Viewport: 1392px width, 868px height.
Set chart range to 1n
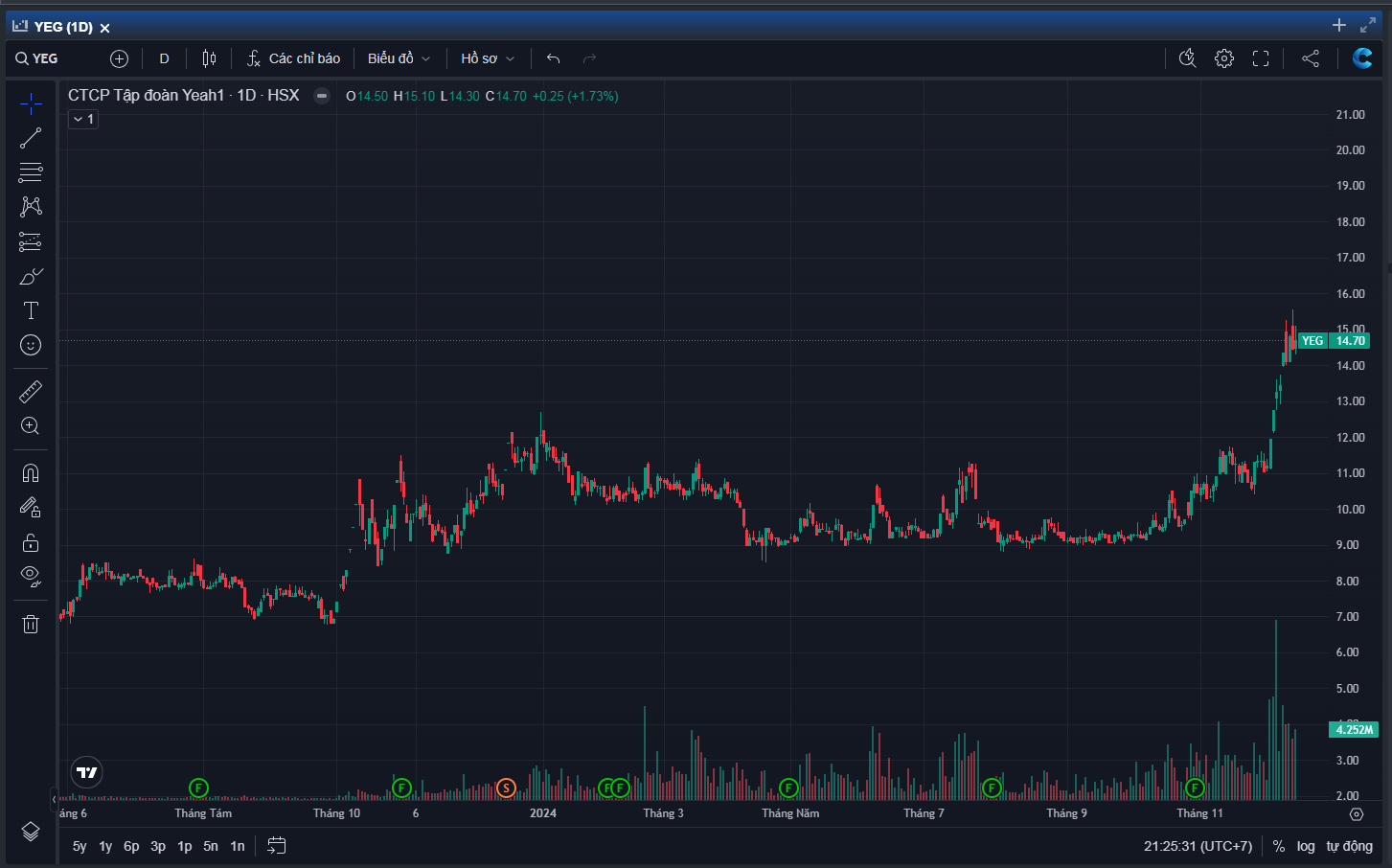tap(238, 846)
